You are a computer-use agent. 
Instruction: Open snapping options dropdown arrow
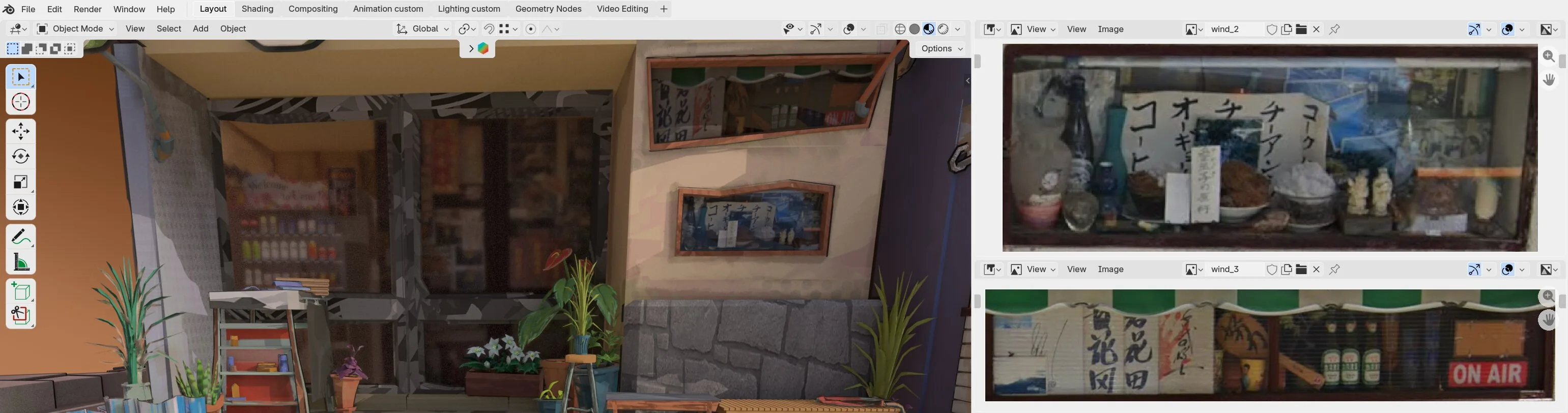pyautogui.click(x=508, y=29)
